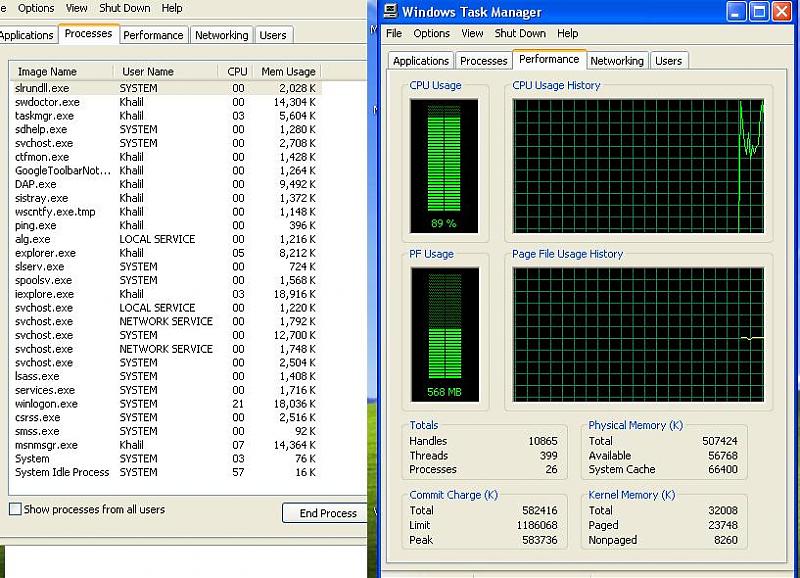Open Shut Down menu beside the File menu

[x=520, y=34]
